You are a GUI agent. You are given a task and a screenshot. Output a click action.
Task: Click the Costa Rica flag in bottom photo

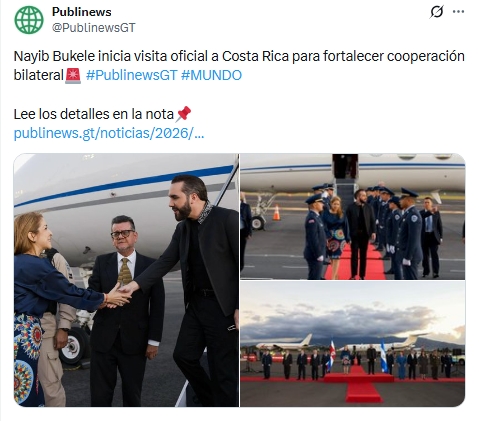click(x=331, y=356)
